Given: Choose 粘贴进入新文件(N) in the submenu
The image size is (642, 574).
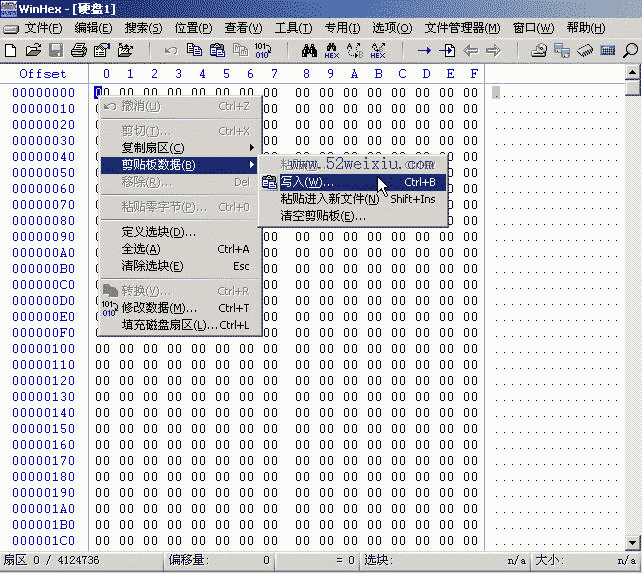Looking at the screenshot, I should tap(353, 199).
